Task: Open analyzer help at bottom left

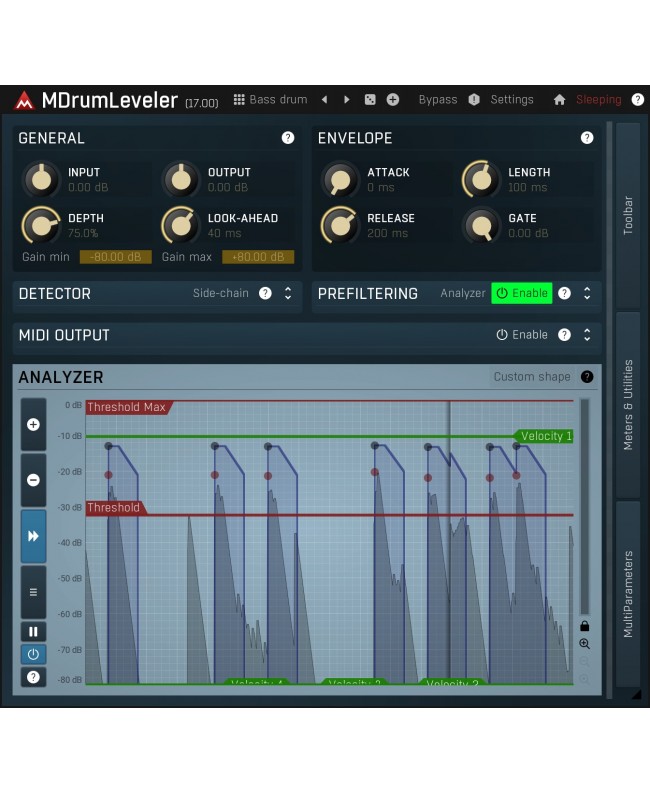Action: pyautogui.click(x=33, y=677)
